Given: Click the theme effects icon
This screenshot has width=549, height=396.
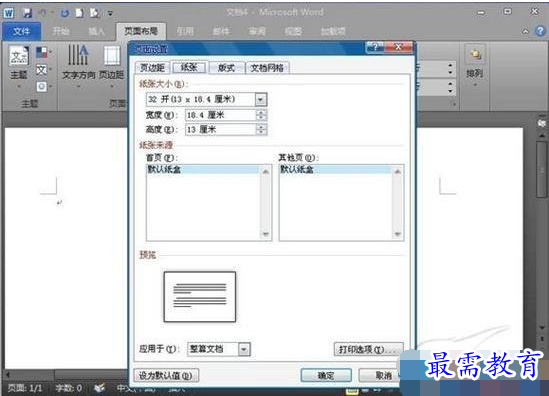Looking at the screenshot, I should click(42, 86).
